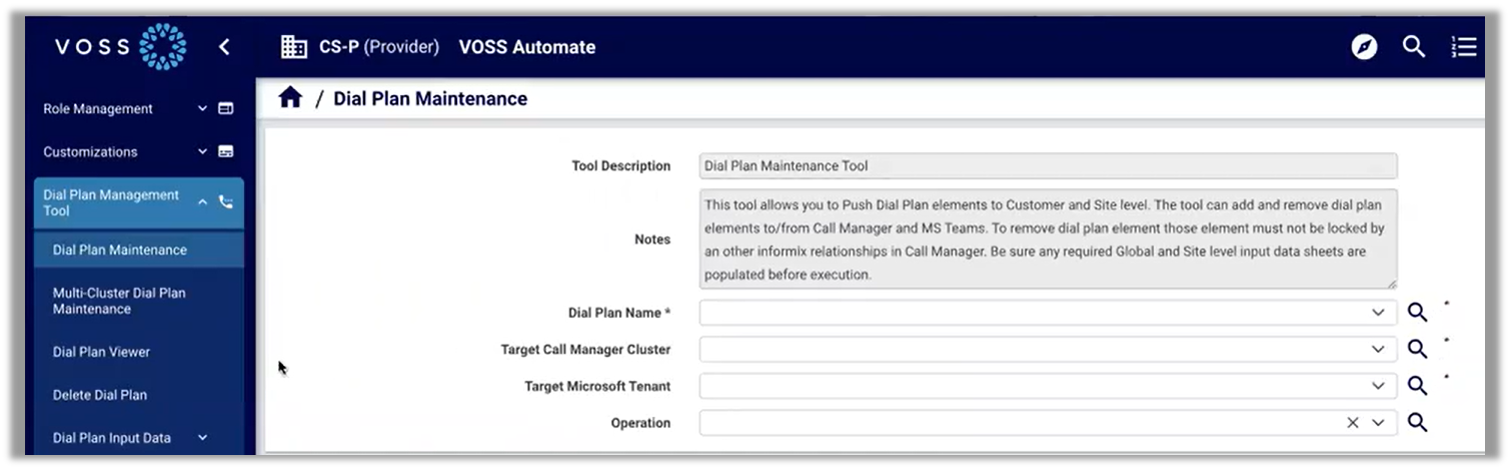Open Role Management menu
The height and width of the screenshot is (470, 1510).
[98, 108]
